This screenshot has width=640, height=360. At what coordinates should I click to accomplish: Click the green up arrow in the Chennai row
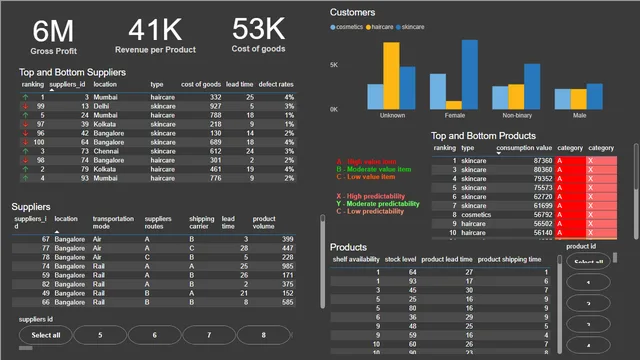click(x=26, y=151)
